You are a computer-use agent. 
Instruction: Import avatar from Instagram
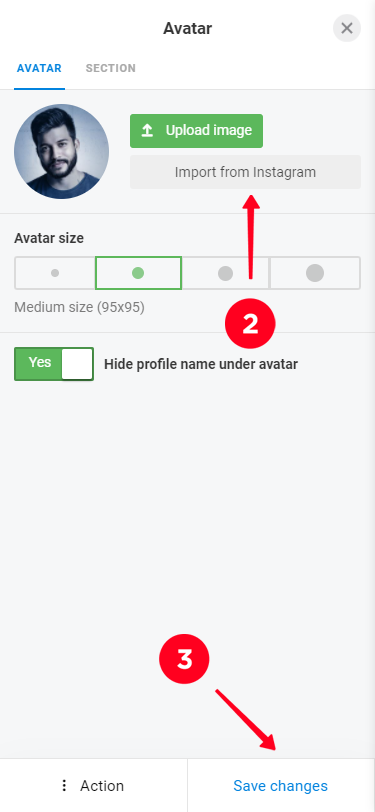[x=245, y=172]
